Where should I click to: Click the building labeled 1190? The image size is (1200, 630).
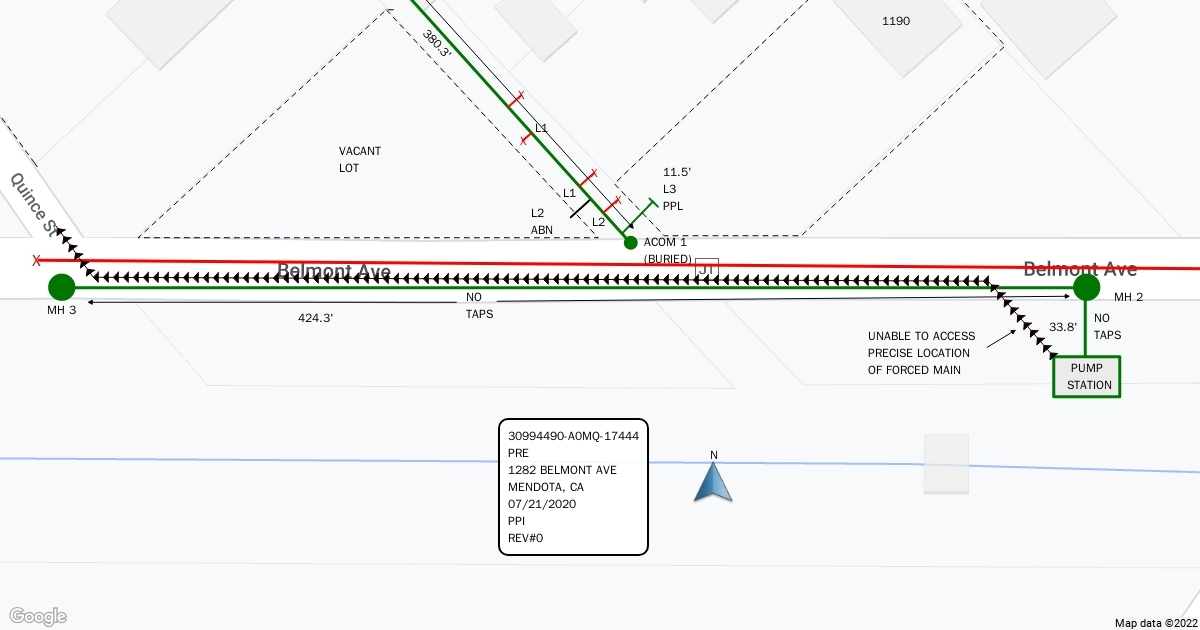[x=895, y=21]
